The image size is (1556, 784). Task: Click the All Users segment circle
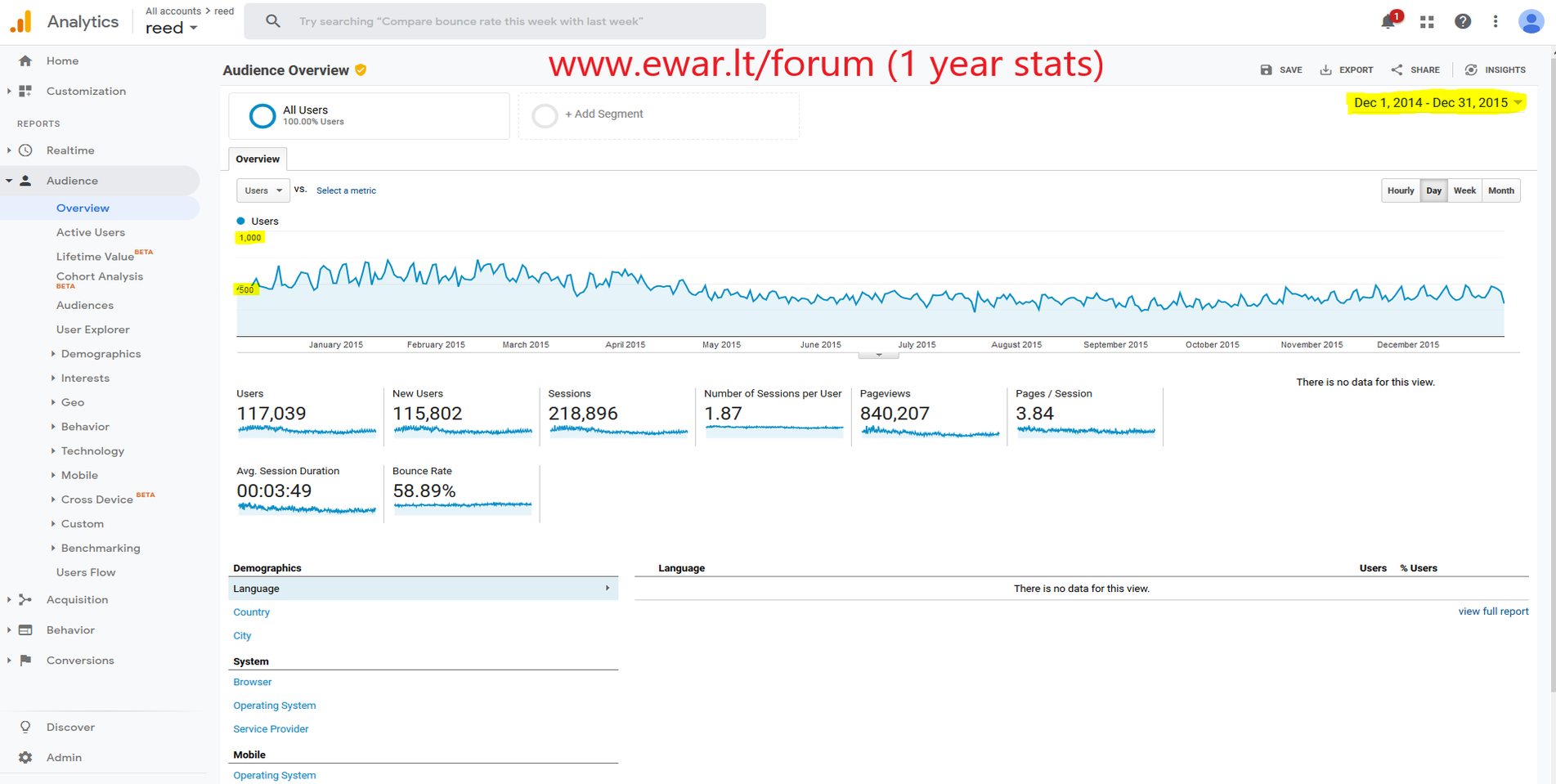262,116
